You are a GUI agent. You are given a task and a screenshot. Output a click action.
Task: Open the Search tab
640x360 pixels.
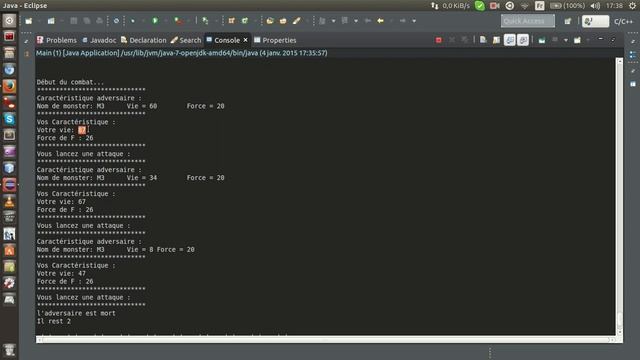pyautogui.click(x=186, y=40)
